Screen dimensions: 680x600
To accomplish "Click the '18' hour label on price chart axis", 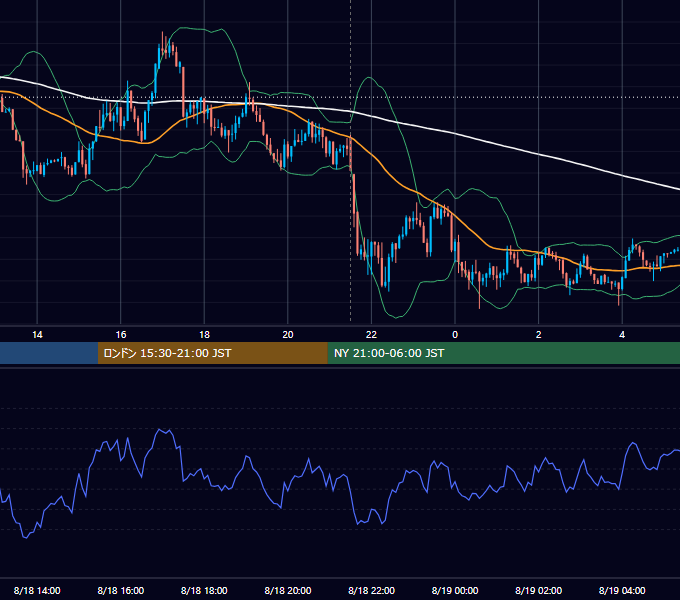I will point(204,335).
